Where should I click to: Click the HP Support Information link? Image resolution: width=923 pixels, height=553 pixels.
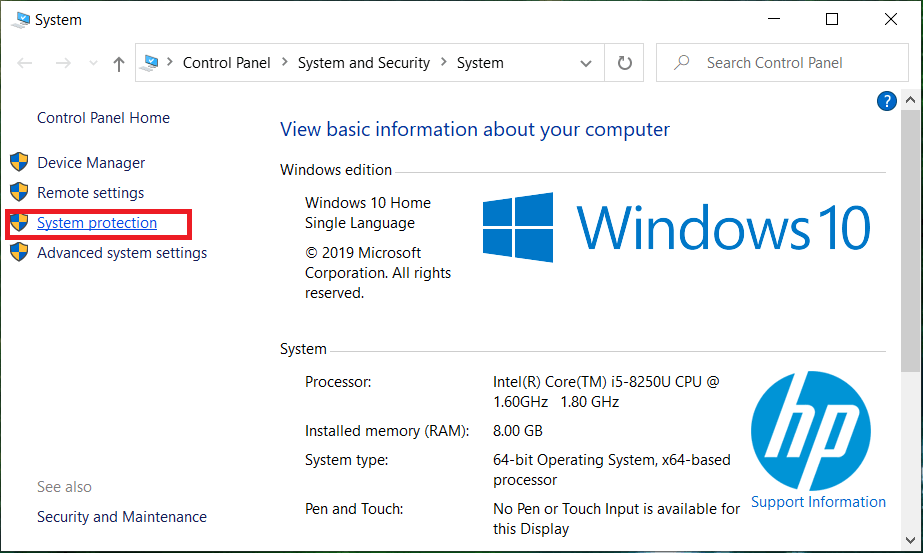tap(818, 502)
